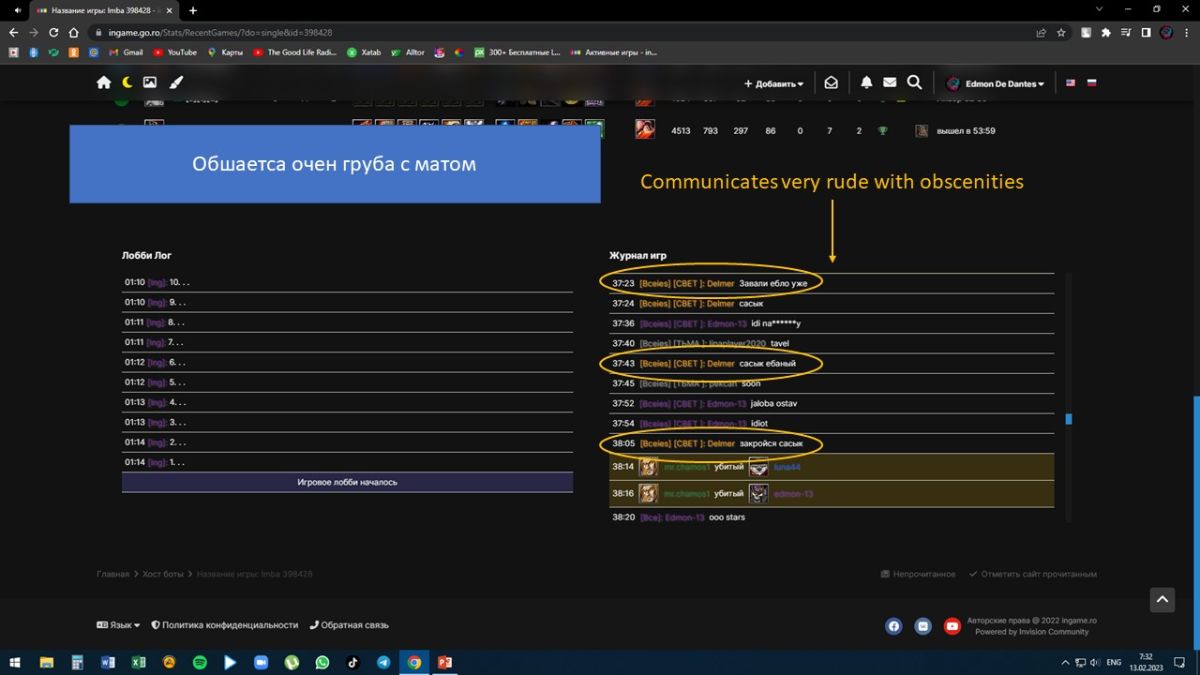1200x675 pixels.
Task: Open Политика конфиденциальности link
Action: (x=225, y=625)
